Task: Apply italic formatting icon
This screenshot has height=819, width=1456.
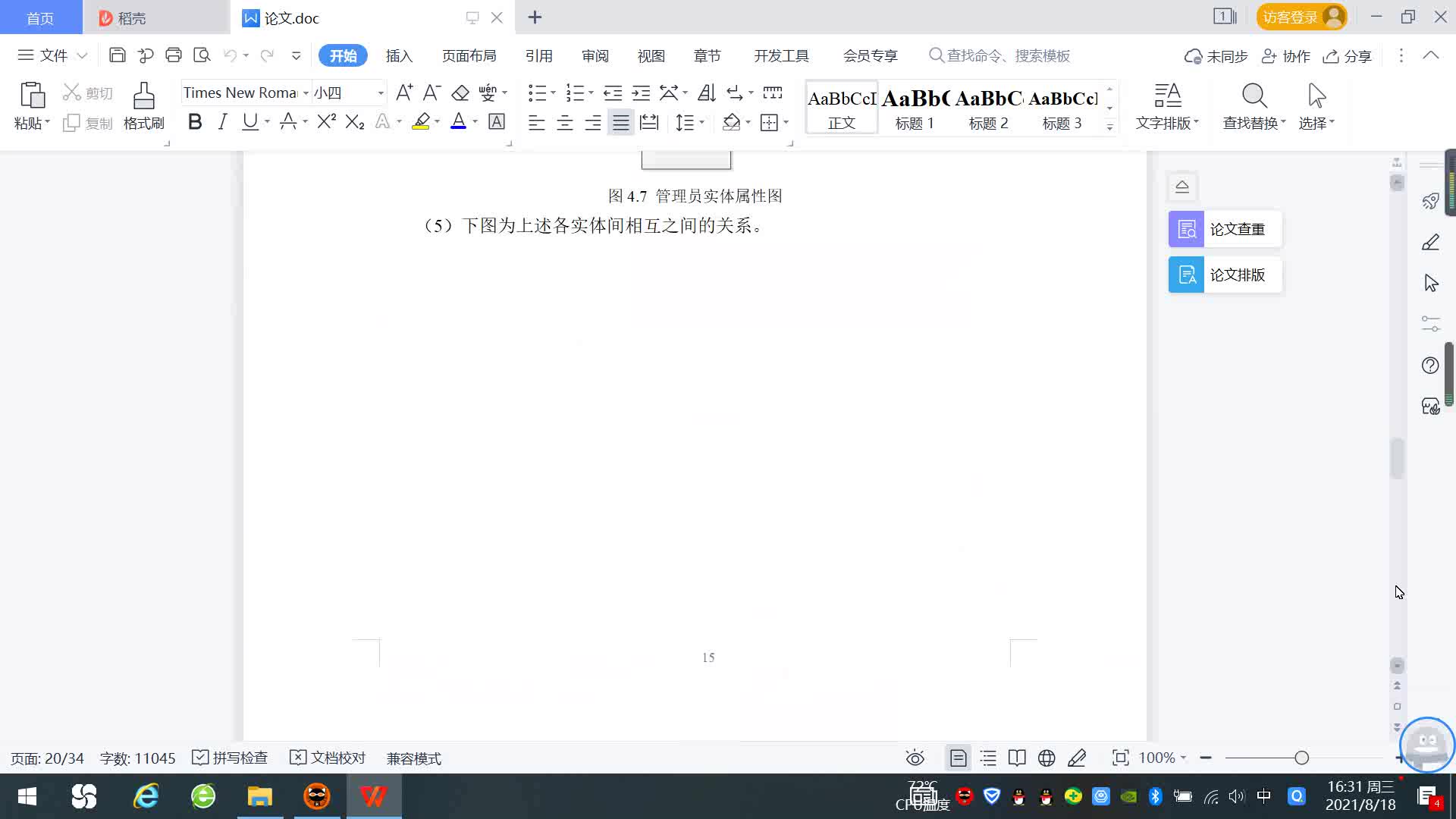Action: coord(222,122)
